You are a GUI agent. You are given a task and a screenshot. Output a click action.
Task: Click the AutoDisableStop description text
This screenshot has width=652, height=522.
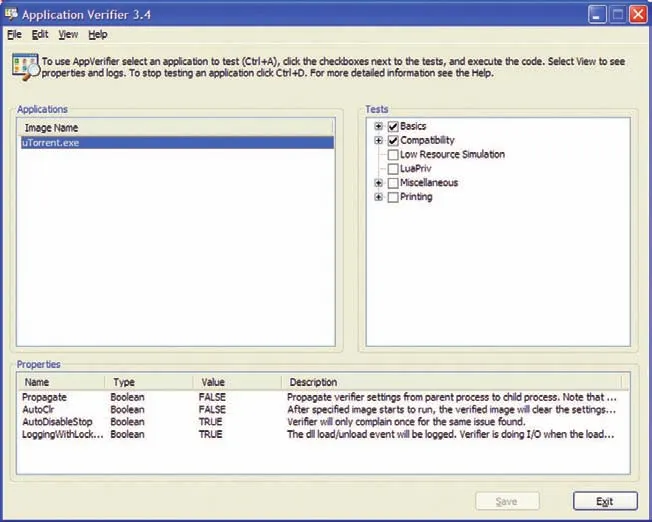[406, 422]
